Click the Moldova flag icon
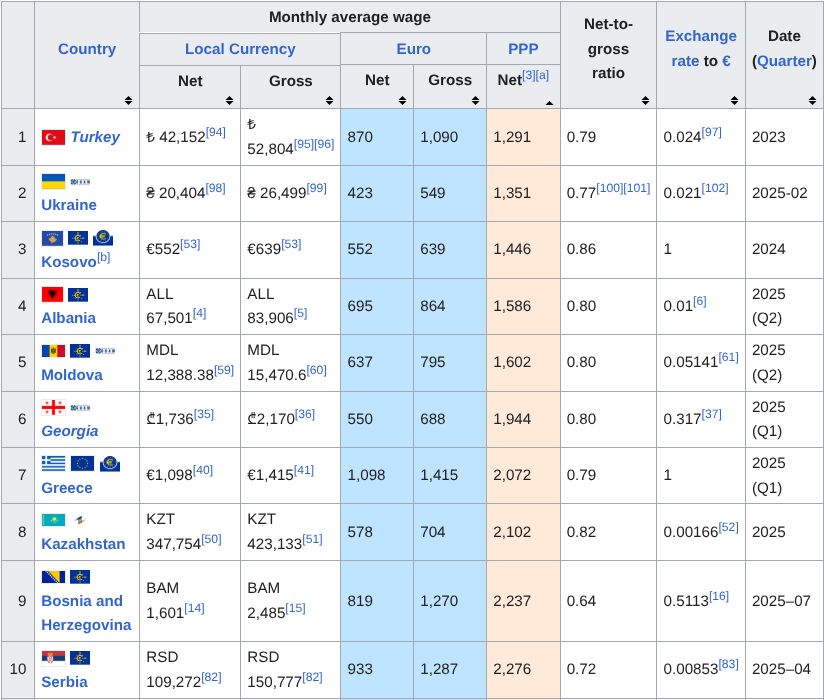824x700 pixels. [53, 351]
